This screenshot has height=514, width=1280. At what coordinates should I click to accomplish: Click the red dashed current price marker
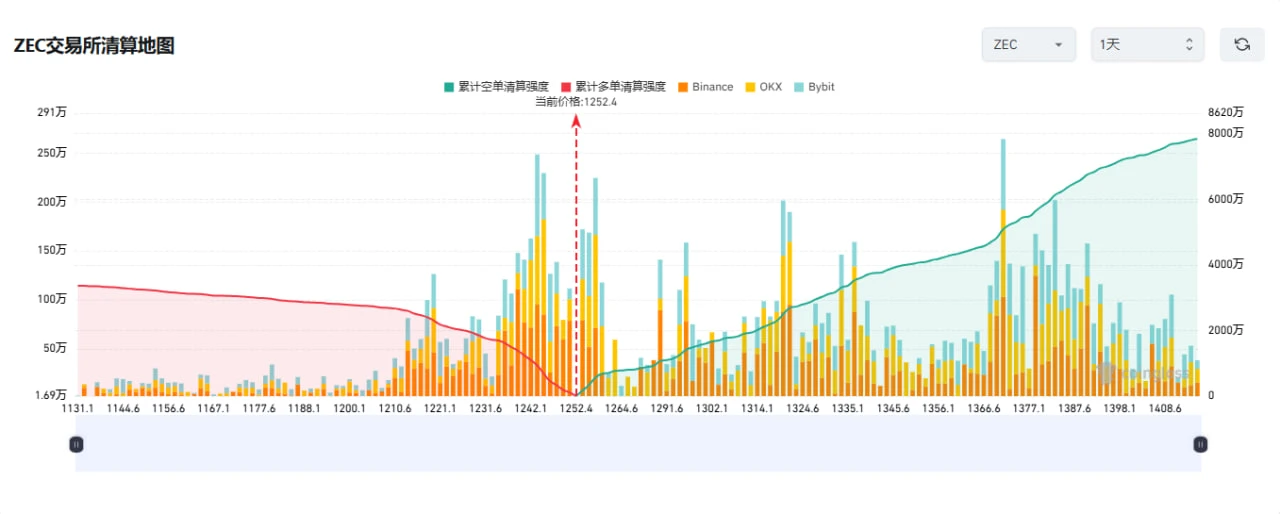click(576, 255)
